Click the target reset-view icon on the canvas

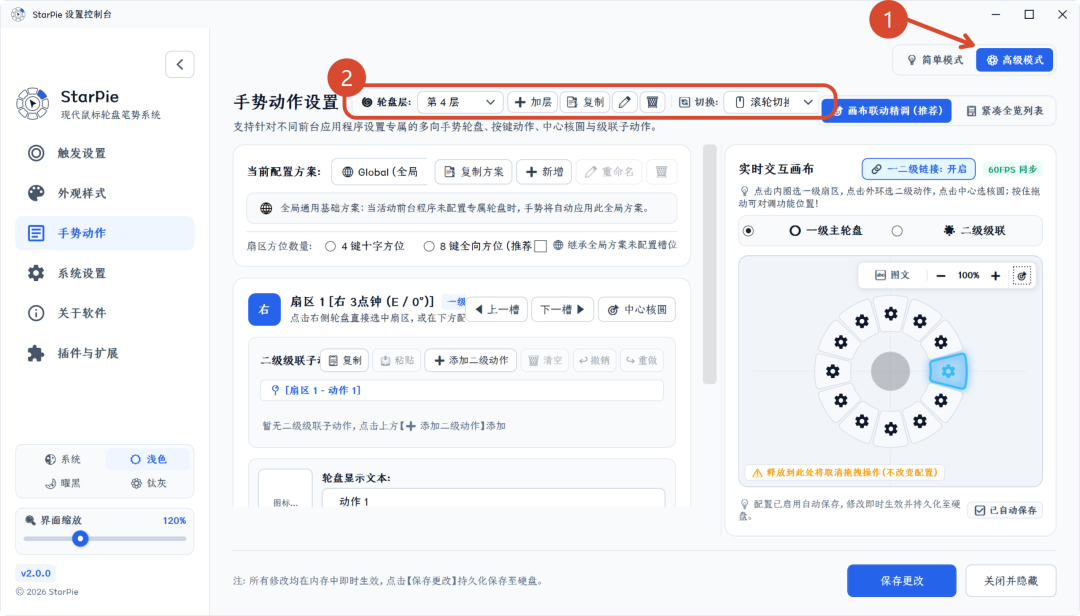coord(1022,276)
